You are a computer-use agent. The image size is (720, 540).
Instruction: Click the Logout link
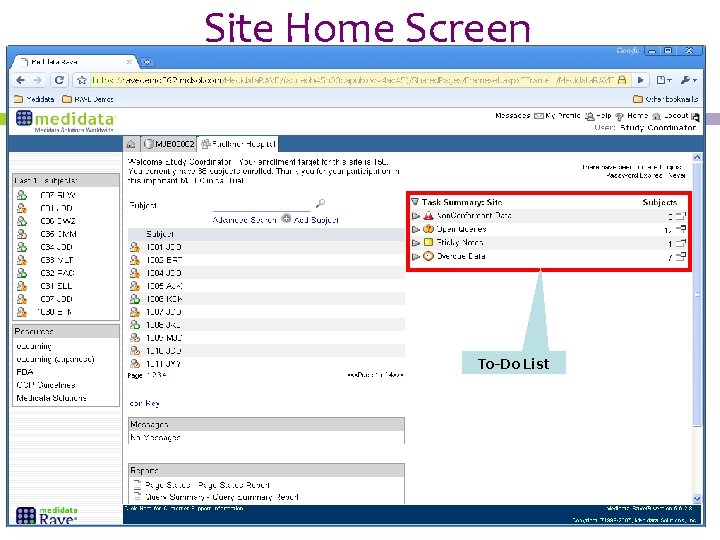pos(676,115)
